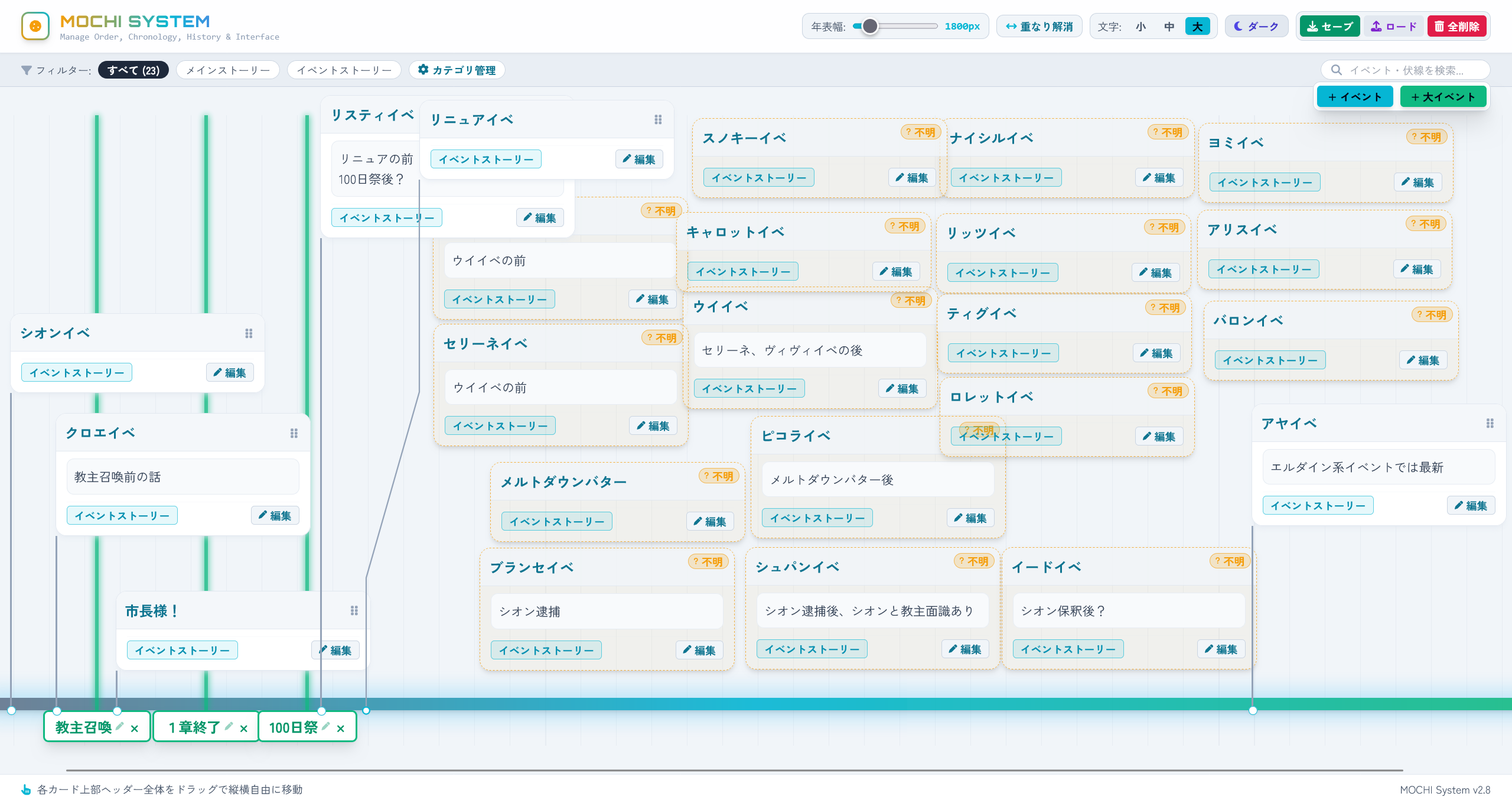Screen dimensions: 1512x803
Task: Click the pencil icon next to 100日祭
Action: click(x=326, y=726)
